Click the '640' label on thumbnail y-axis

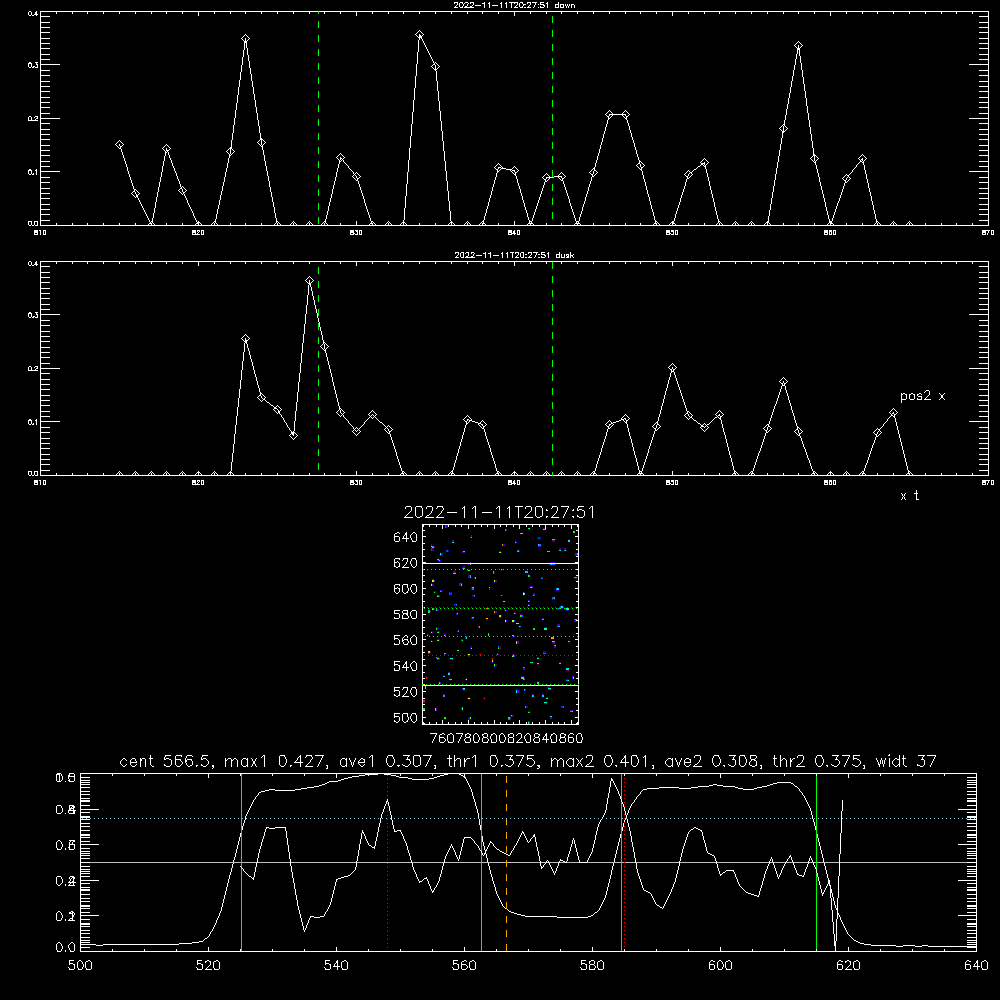click(x=406, y=538)
